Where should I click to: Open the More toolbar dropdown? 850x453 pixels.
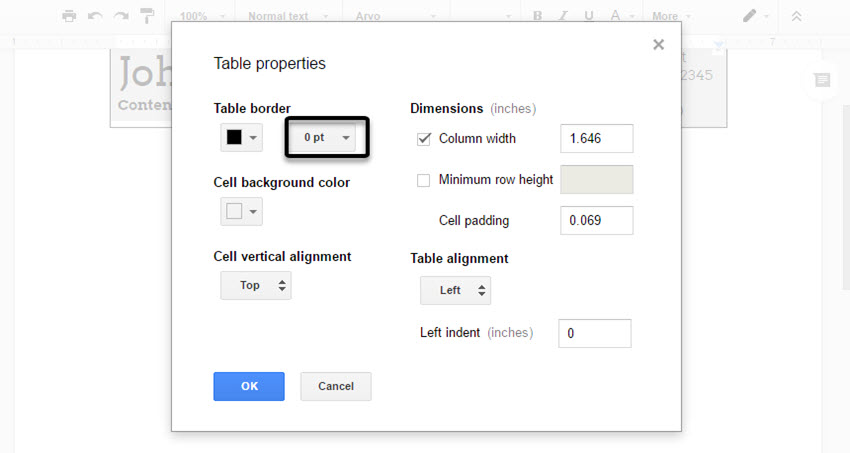point(672,16)
